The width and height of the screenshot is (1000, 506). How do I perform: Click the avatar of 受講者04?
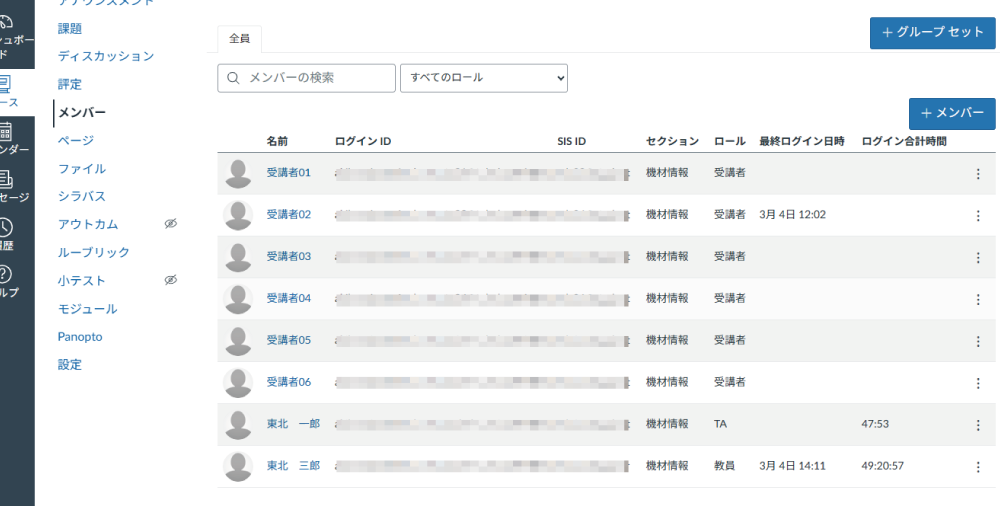coord(238,299)
